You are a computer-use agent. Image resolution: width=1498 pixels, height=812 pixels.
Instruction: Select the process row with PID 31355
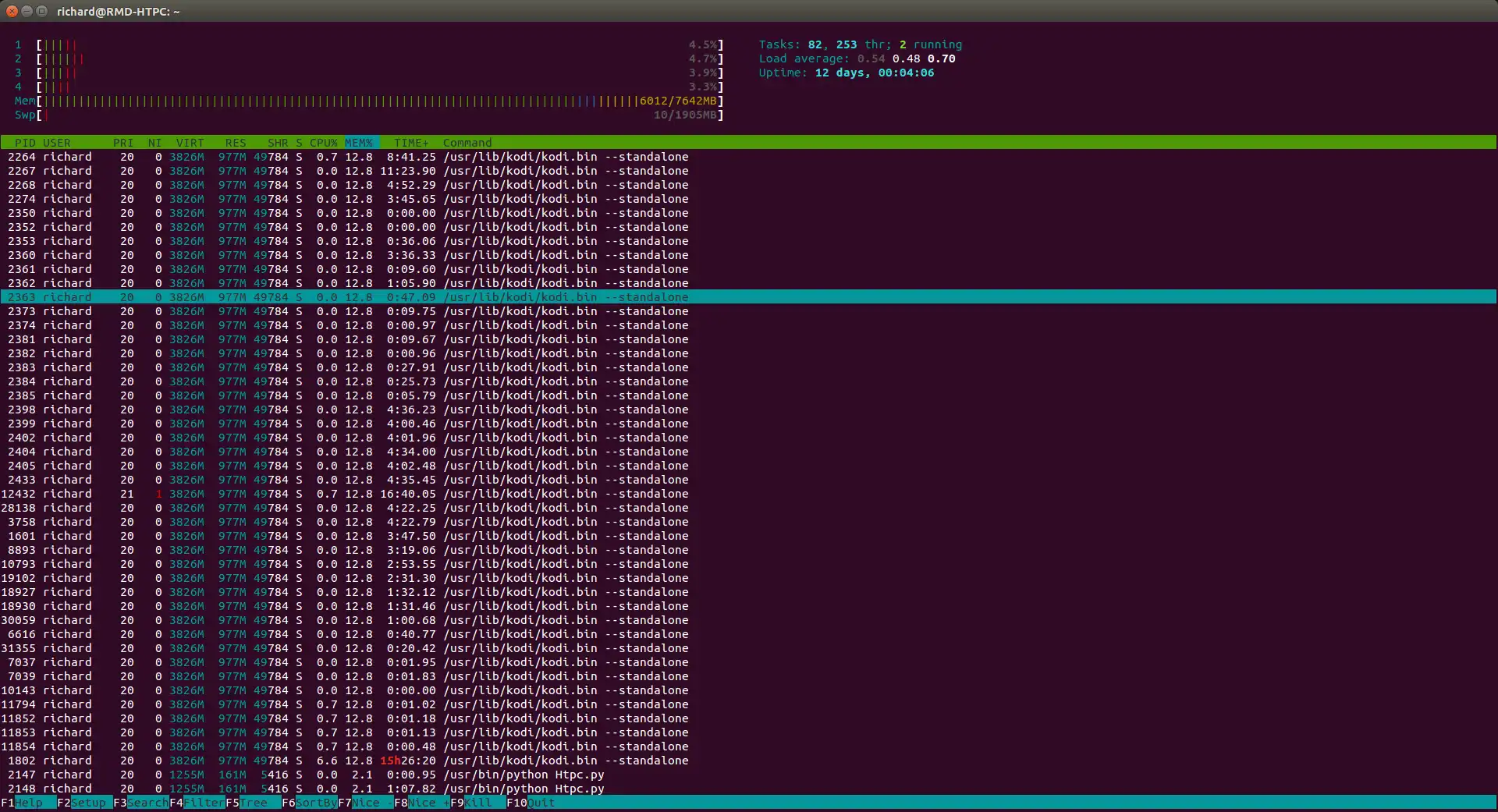[748, 648]
